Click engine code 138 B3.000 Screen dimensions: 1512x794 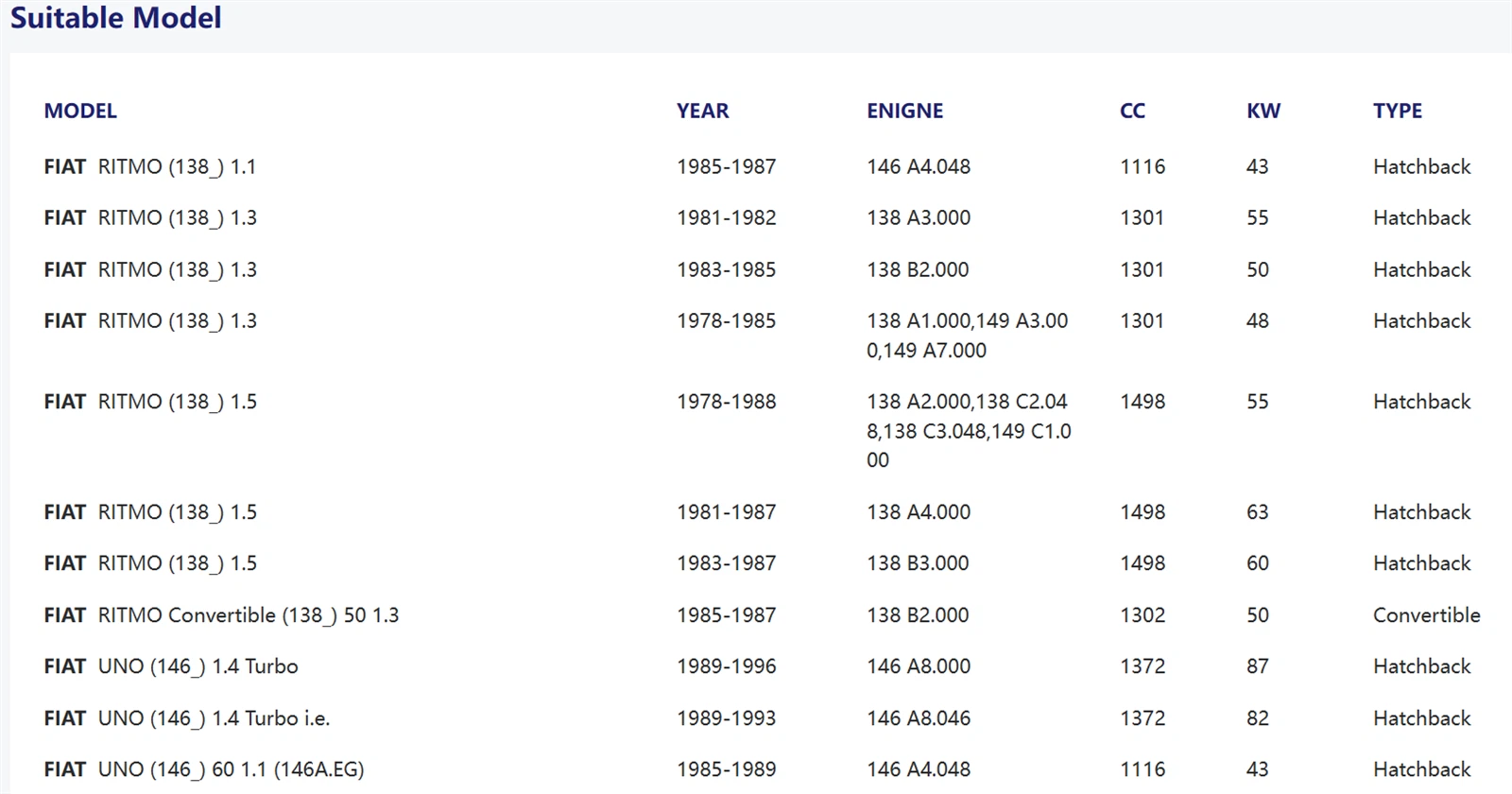pyautogui.click(x=918, y=563)
